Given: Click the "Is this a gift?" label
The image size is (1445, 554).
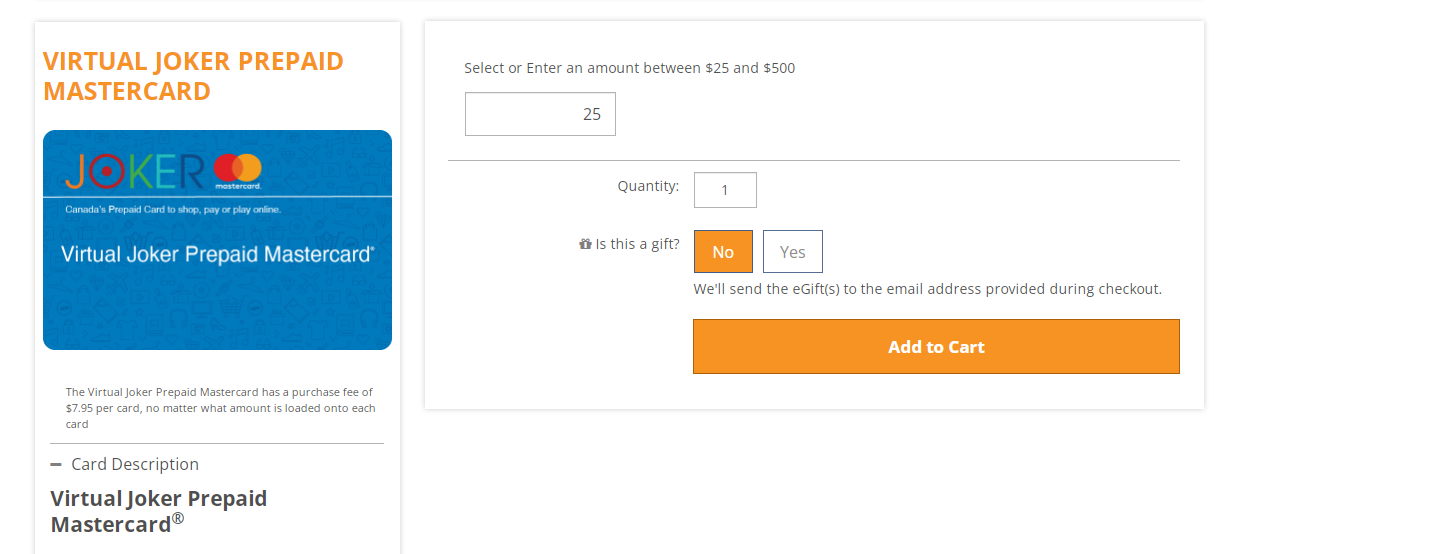Looking at the screenshot, I should [x=637, y=244].
